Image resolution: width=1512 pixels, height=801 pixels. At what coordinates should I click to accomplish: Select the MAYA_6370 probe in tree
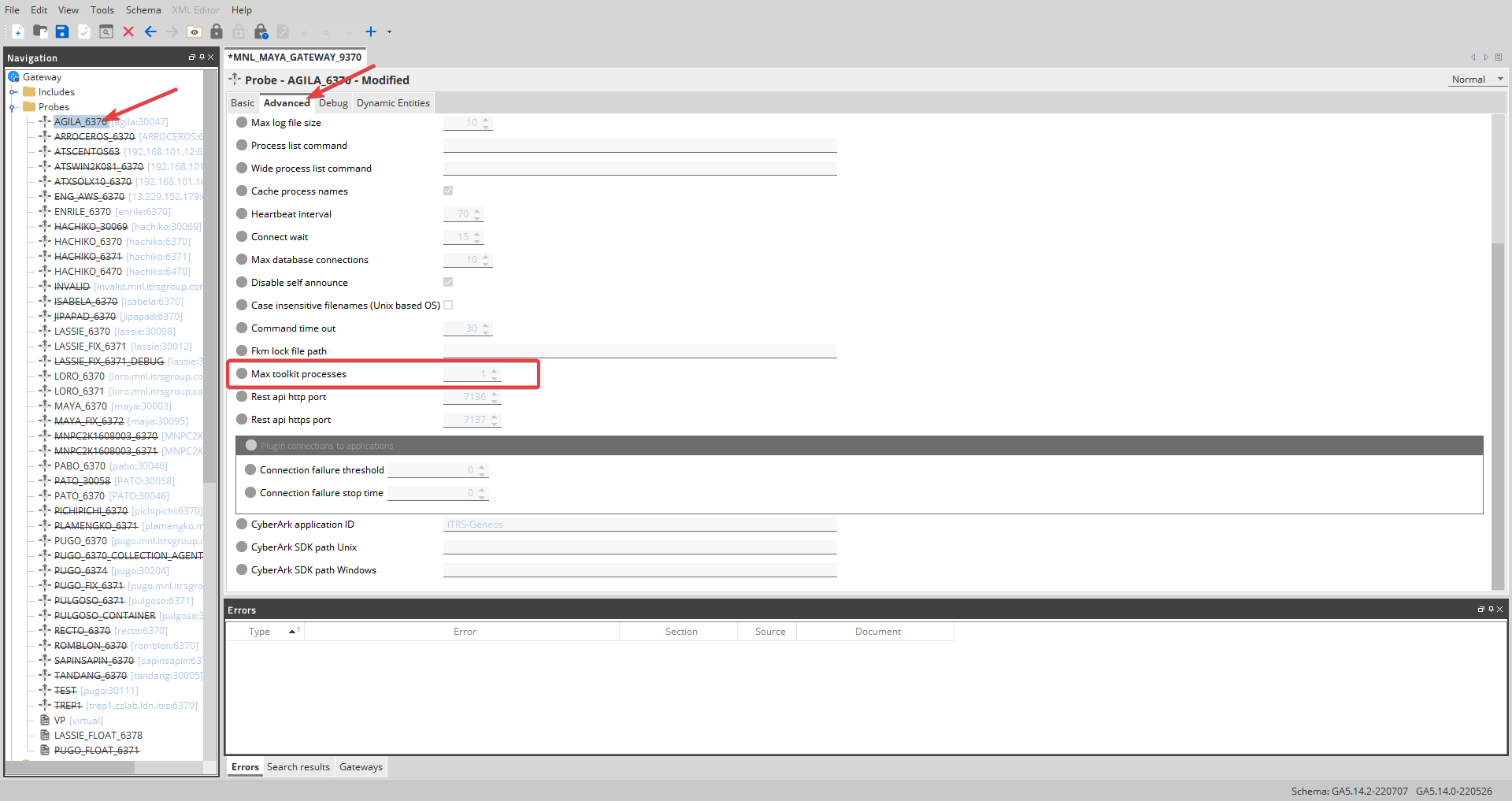pos(80,406)
